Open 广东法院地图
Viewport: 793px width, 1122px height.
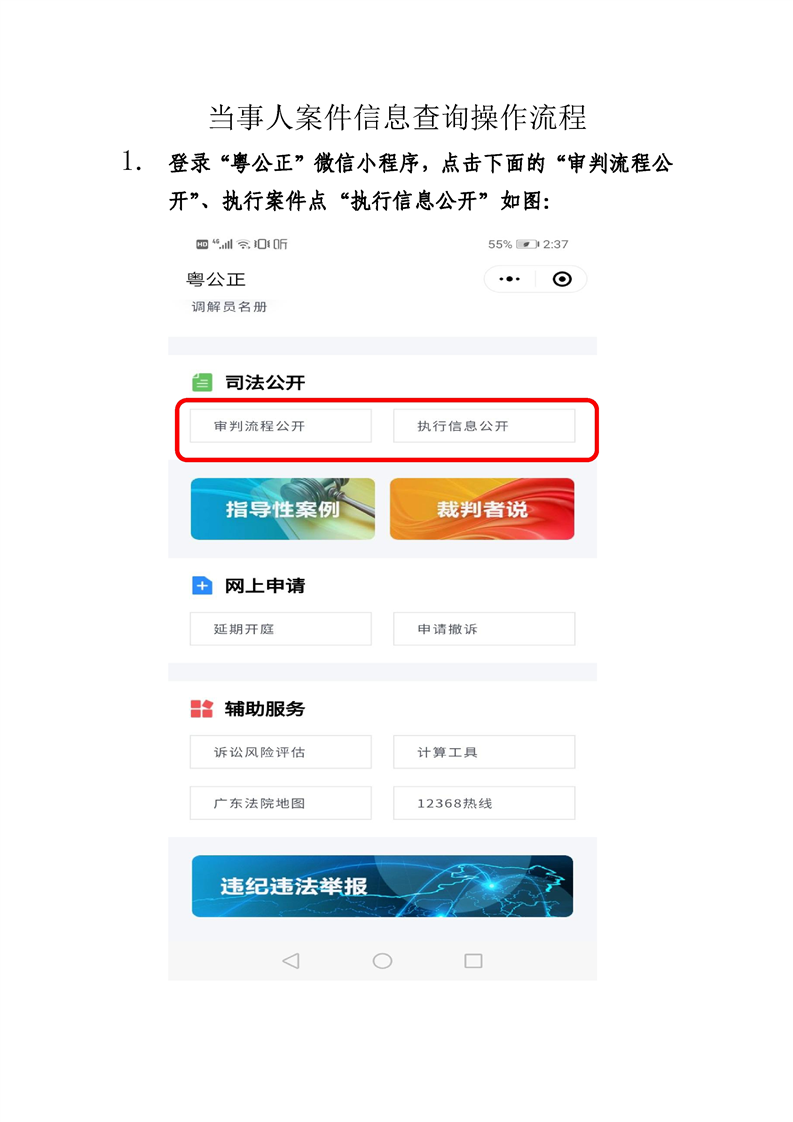tap(281, 803)
